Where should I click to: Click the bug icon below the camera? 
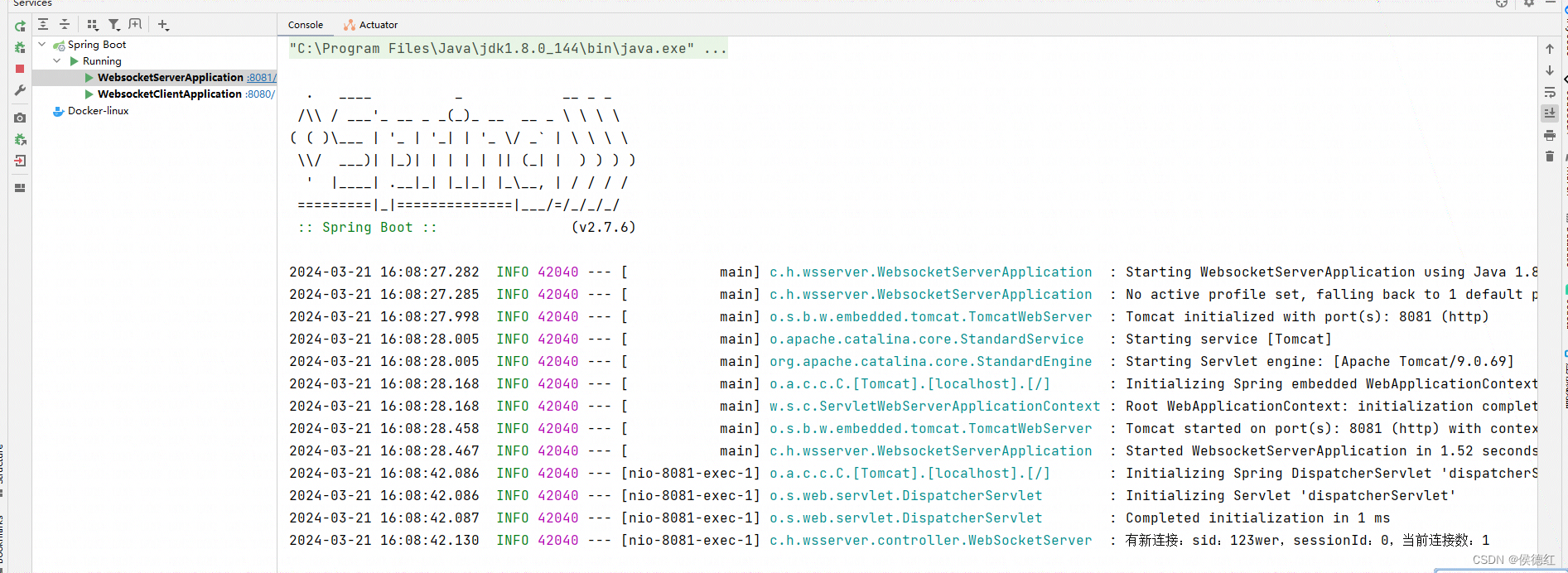tap(20, 139)
